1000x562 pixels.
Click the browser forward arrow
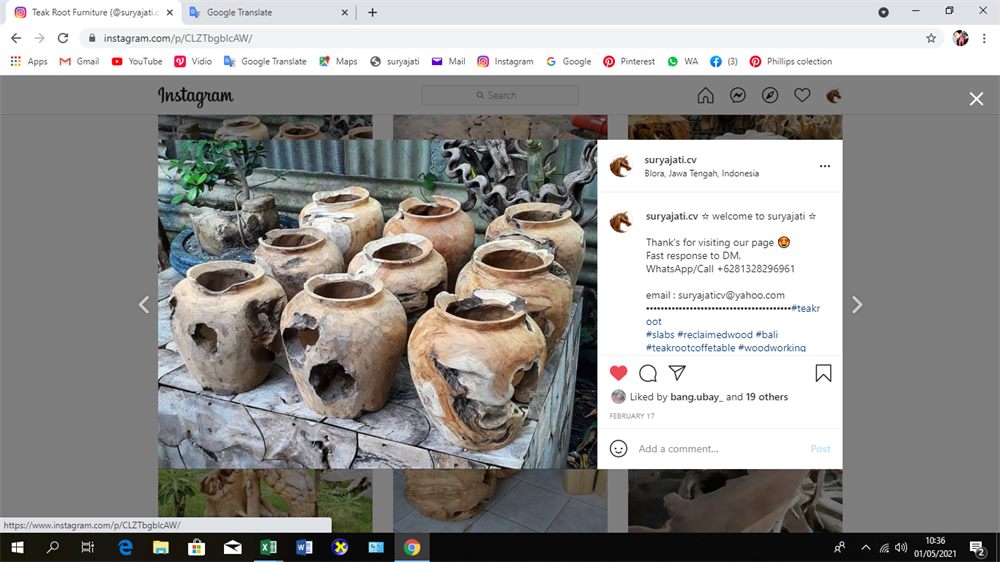coord(40,38)
